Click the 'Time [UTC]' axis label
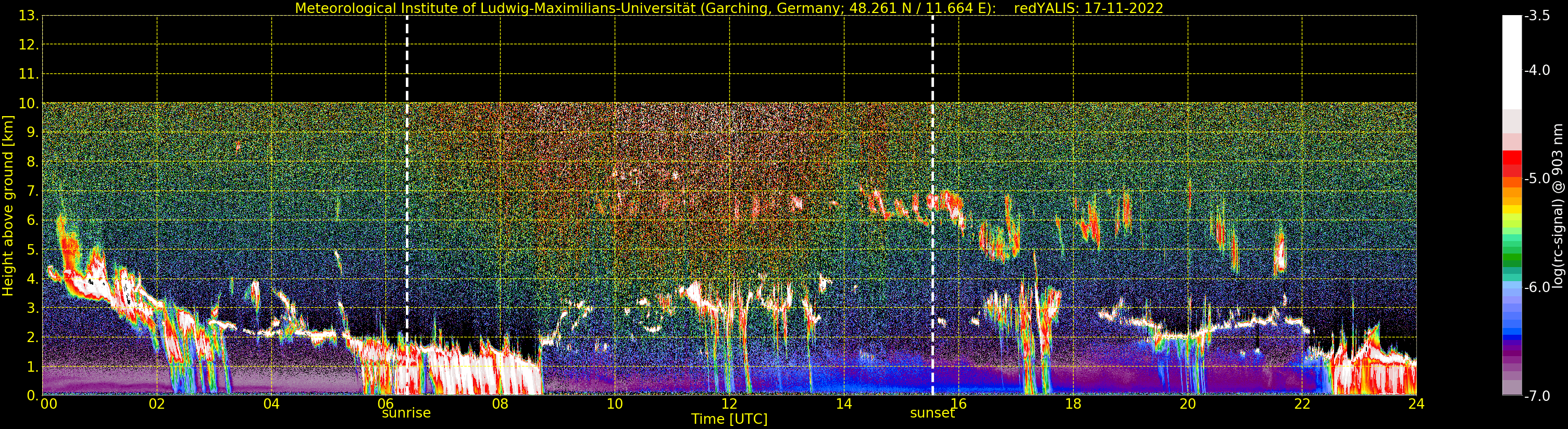 tap(729, 419)
